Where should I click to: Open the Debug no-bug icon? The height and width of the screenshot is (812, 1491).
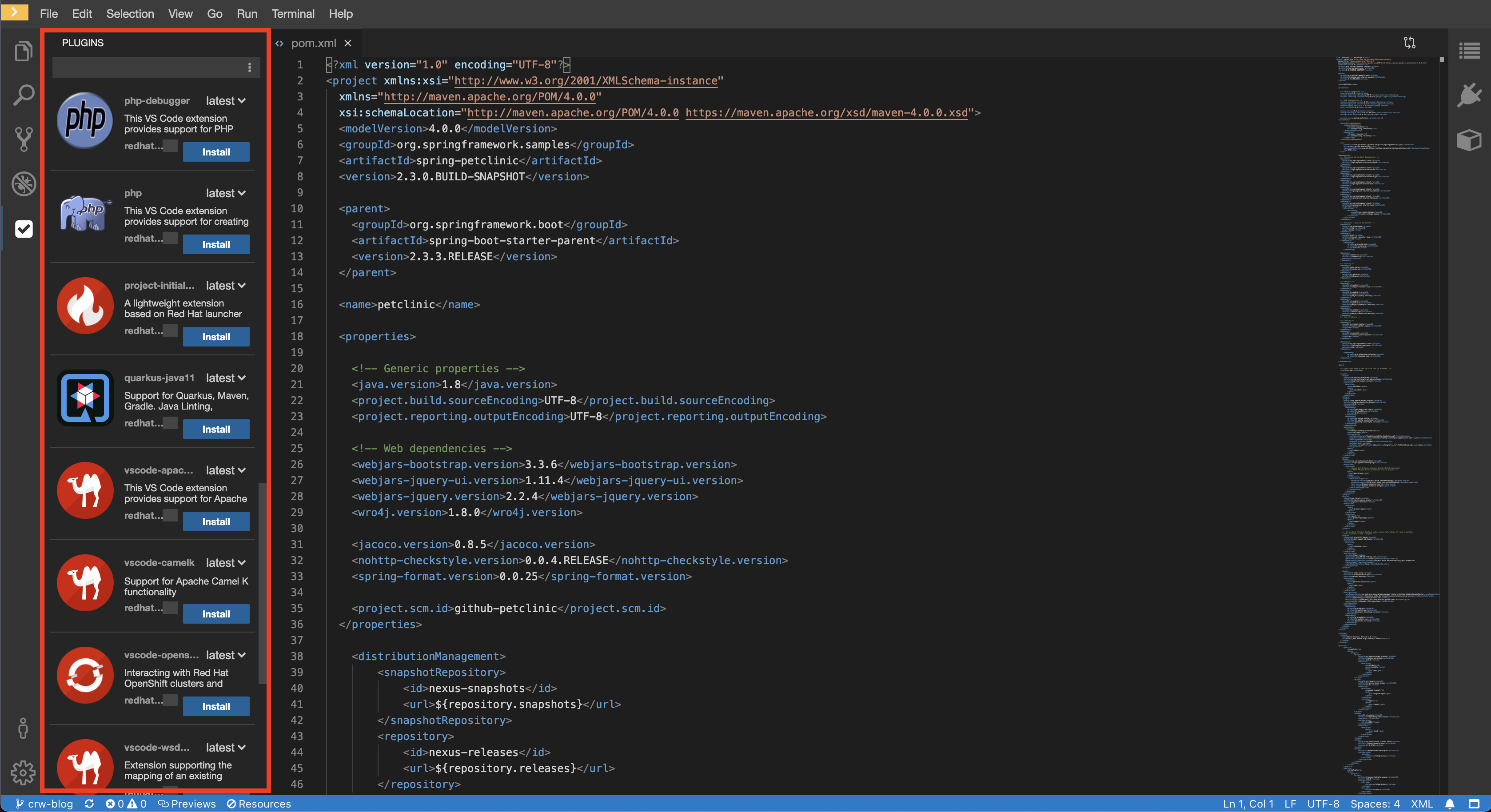[x=23, y=183]
